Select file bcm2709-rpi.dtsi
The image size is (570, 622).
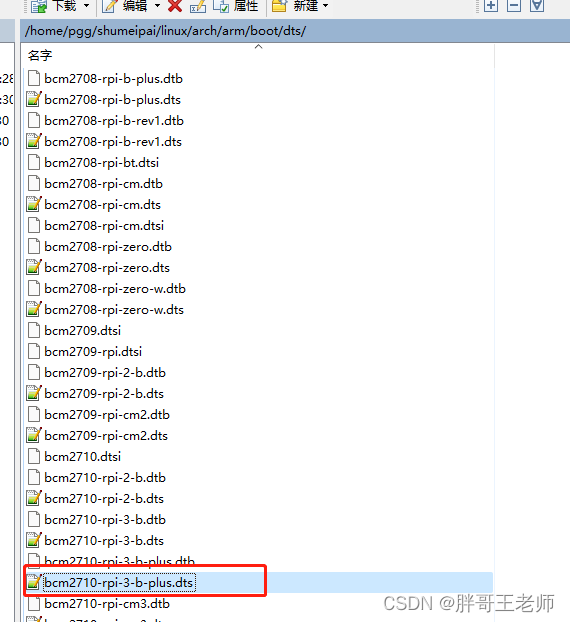tap(84, 351)
